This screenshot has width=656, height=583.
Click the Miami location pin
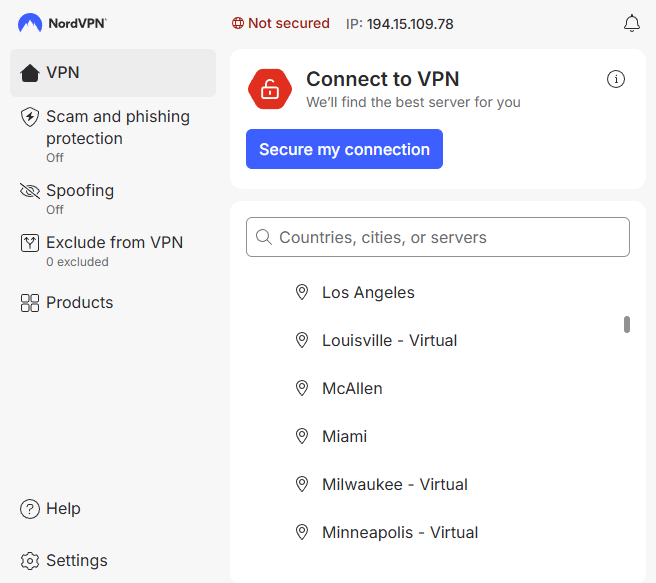coord(302,436)
